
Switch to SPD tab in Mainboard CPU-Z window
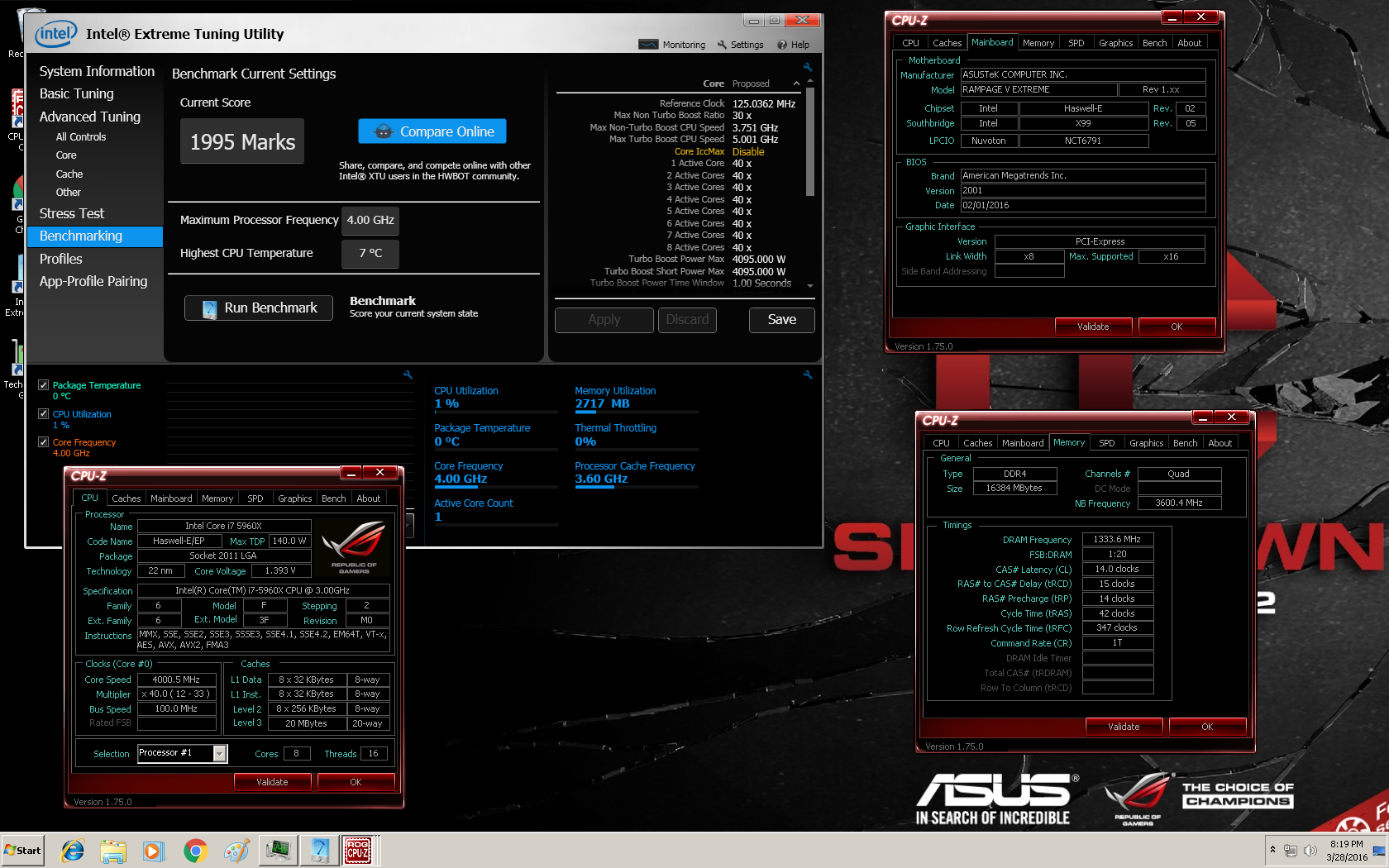point(1076,43)
